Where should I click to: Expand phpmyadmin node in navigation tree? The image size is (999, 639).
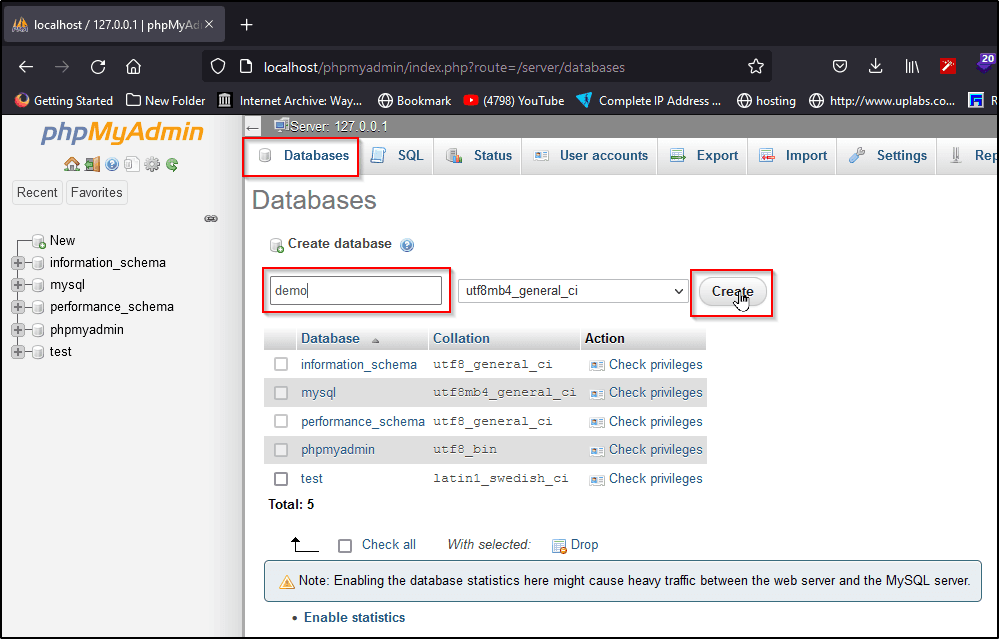[x=18, y=329]
